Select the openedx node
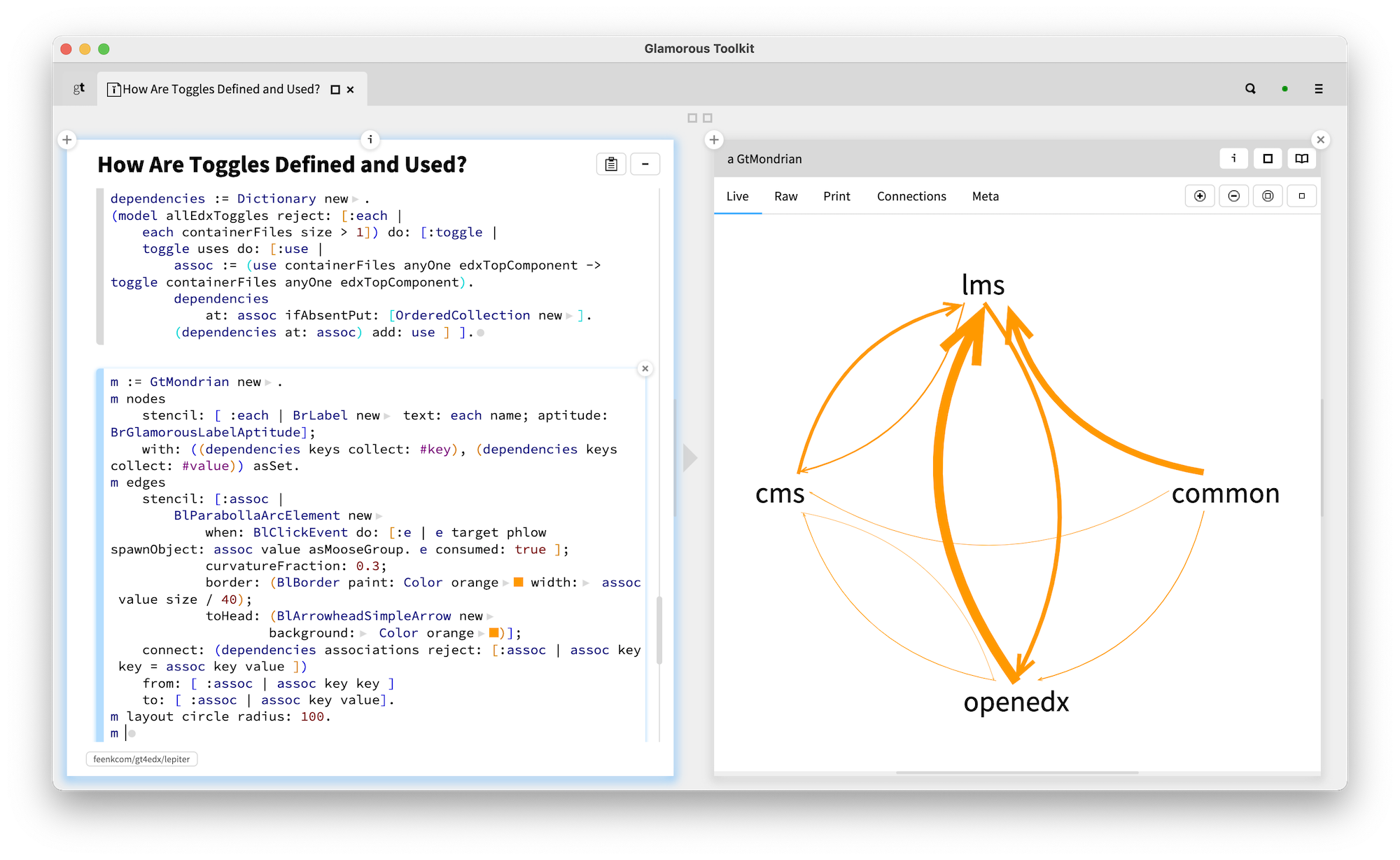The width and height of the screenshot is (1400, 860). [1016, 702]
